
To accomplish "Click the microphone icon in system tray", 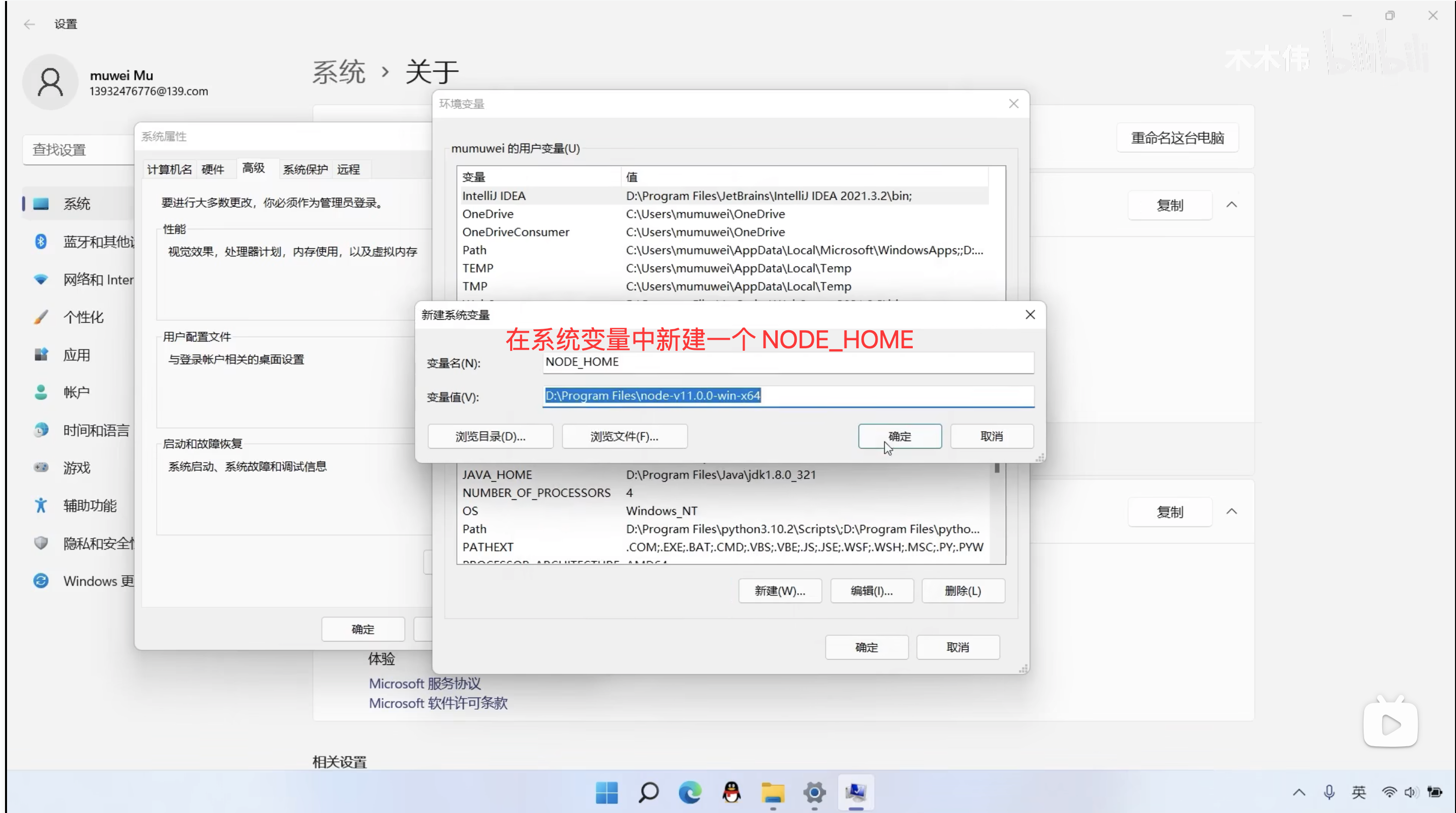I will pyautogui.click(x=1329, y=792).
